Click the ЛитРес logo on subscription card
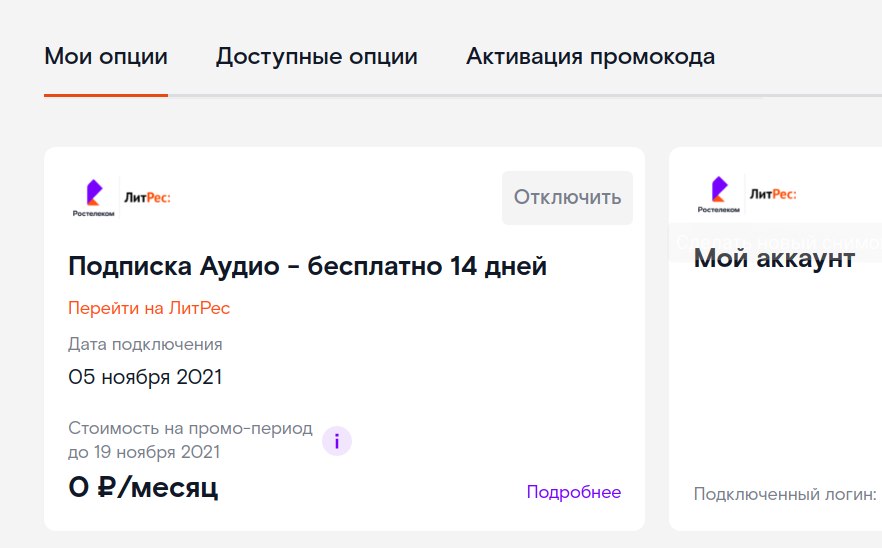The width and height of the screenshot is (882, 548). point(147,197)
